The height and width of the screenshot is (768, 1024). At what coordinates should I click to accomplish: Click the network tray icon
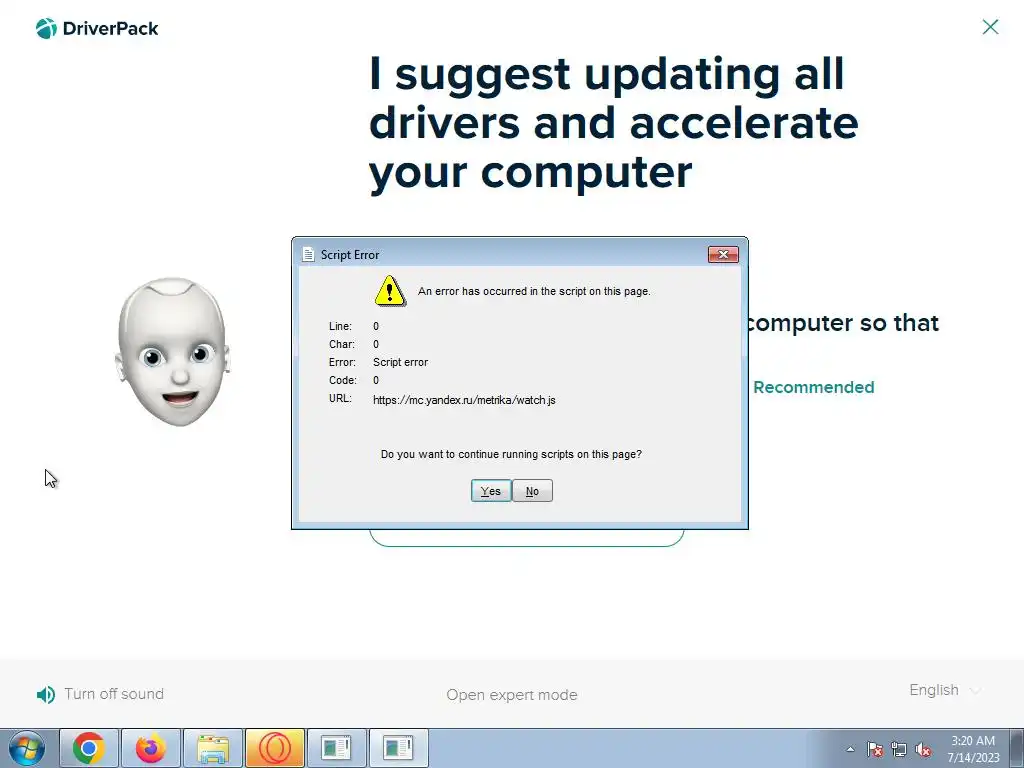pyautogui.click(x=899, y=749)
